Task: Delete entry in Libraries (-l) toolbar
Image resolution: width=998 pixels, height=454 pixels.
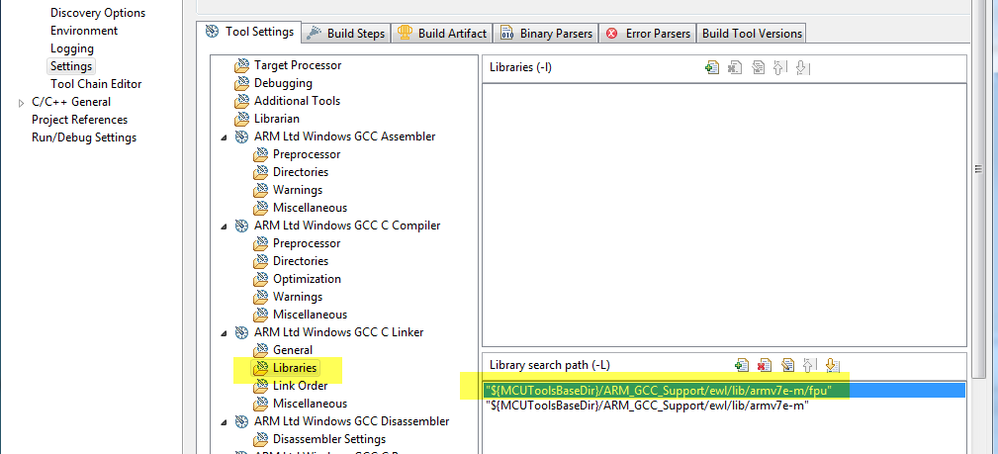Action: tap(734, 67)
